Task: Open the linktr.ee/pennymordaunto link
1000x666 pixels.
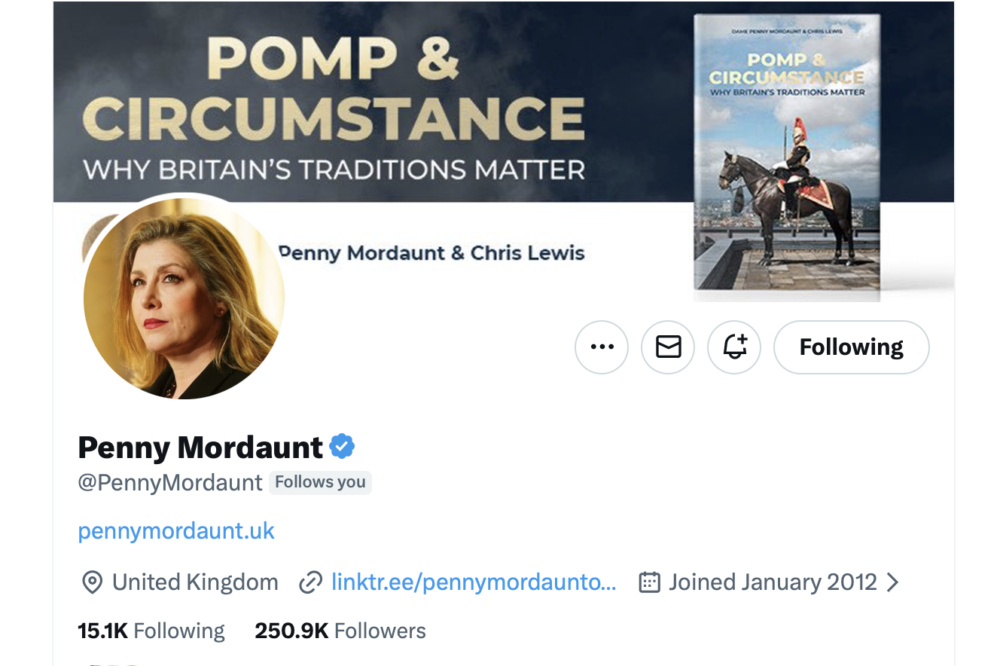Action: point(473,582)
